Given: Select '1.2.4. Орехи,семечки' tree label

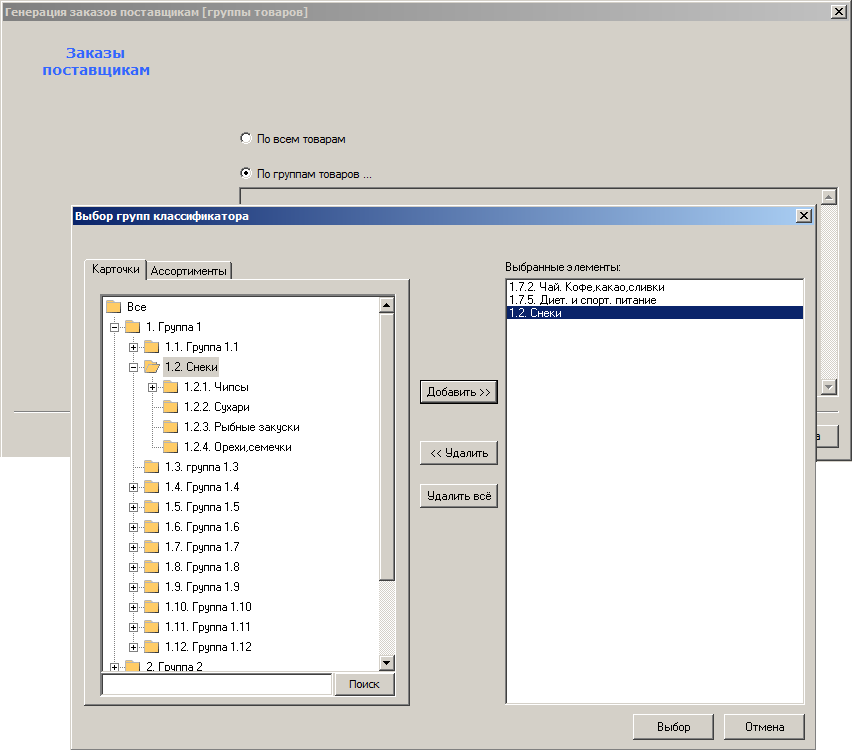Looking at the screenshot, I should [238, 447].
